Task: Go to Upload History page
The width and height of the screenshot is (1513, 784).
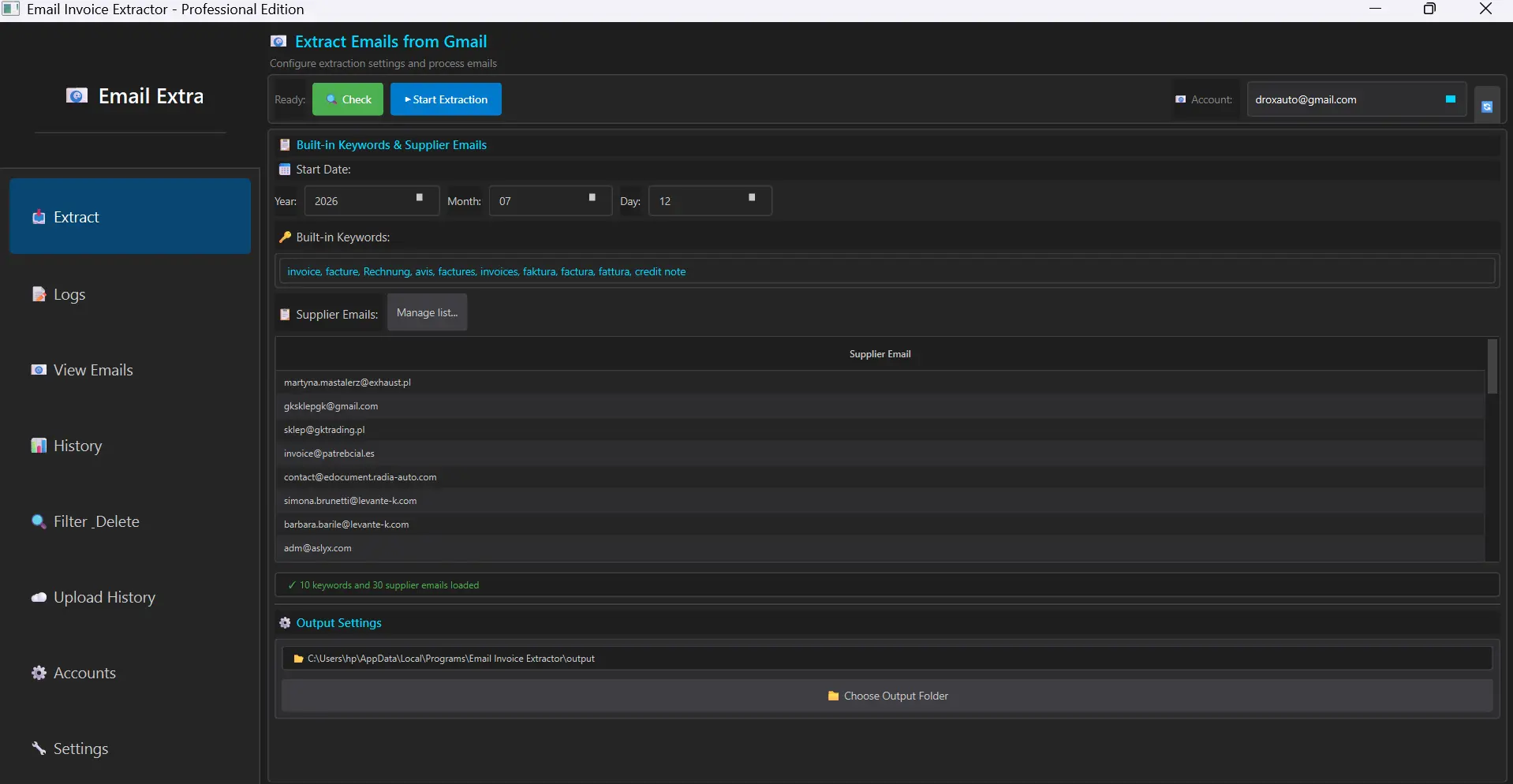Action: [130, 597]
